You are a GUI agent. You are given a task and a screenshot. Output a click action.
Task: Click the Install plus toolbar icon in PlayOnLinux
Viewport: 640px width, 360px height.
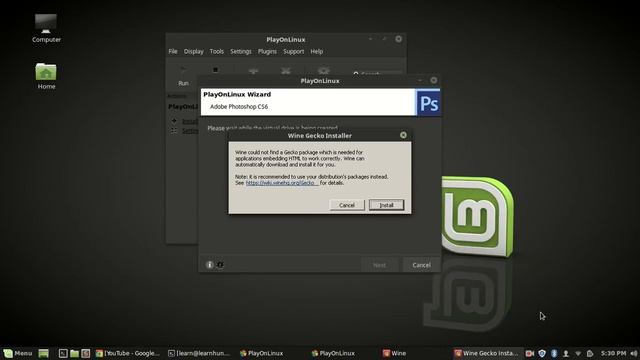(253, 71)
